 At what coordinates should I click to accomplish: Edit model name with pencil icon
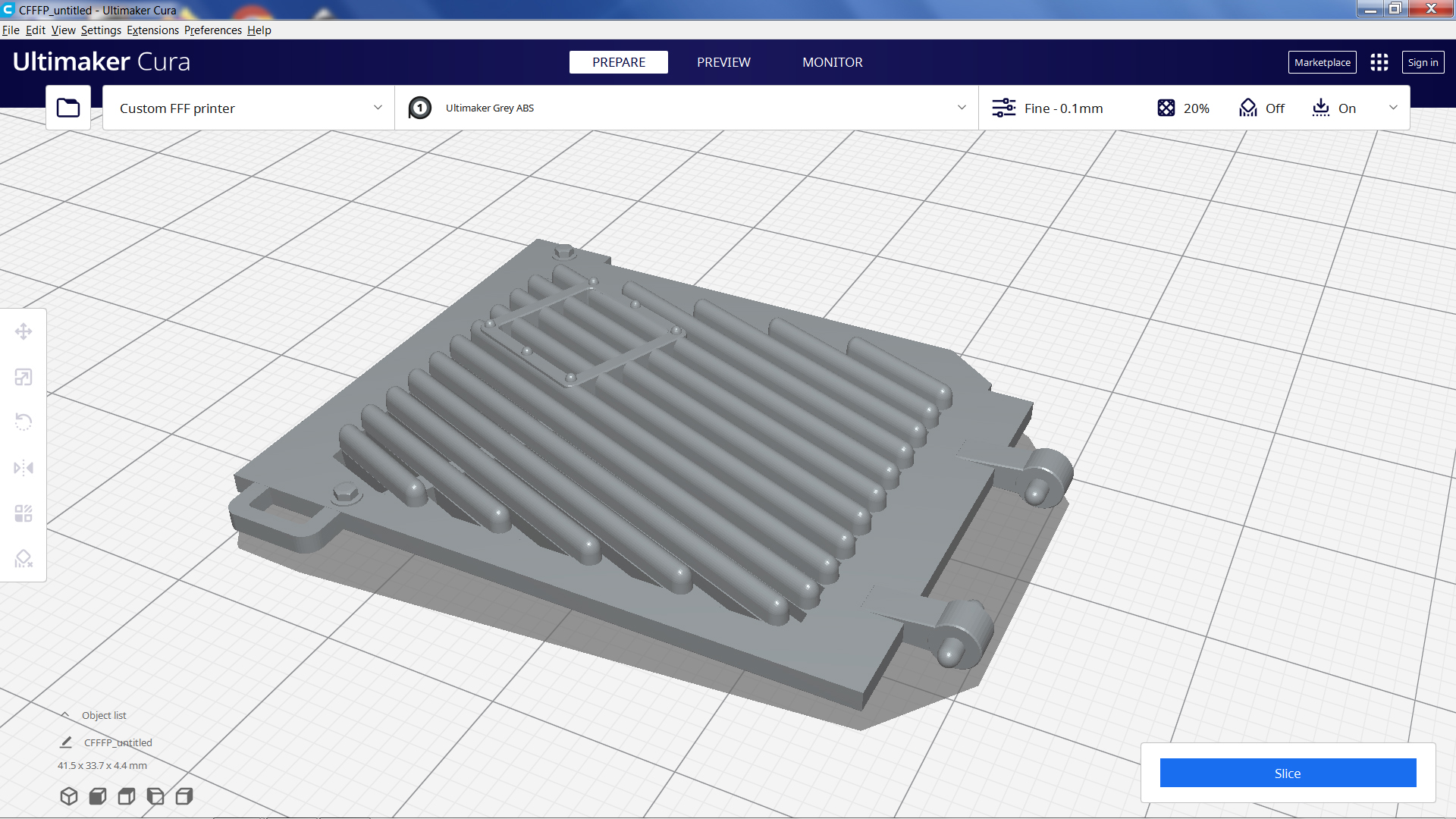point(66,742)
